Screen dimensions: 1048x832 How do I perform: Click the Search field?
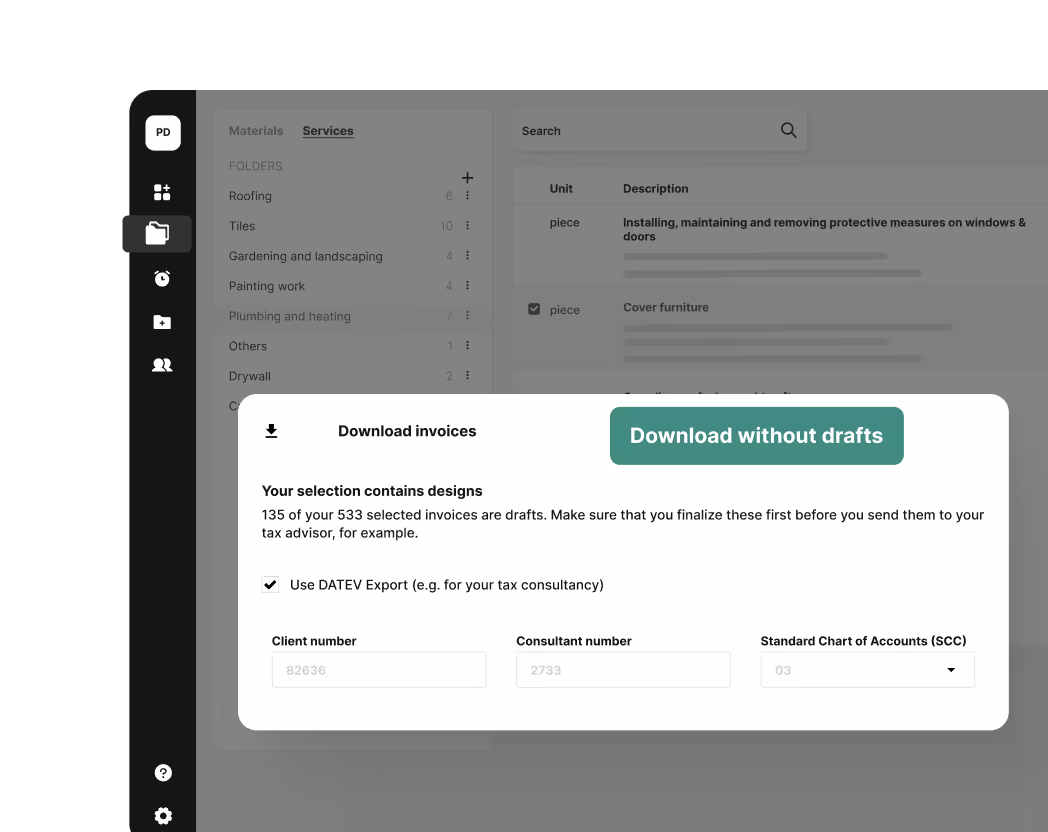pyautogui.click(x=660, y=131)
